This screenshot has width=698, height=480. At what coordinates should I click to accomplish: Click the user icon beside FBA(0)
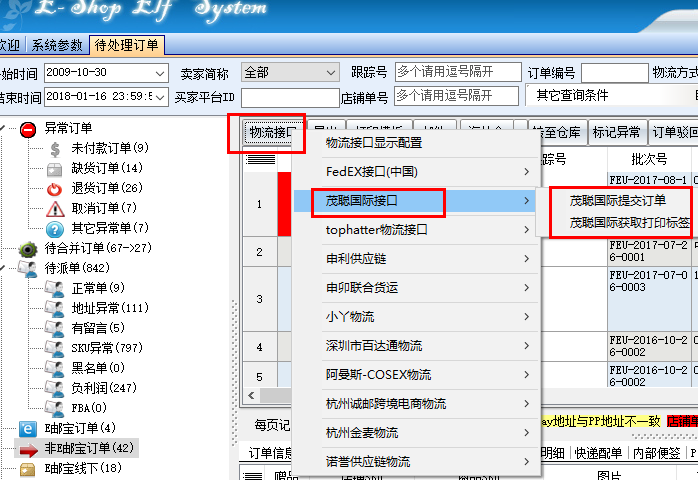click(x=55, y=409)
